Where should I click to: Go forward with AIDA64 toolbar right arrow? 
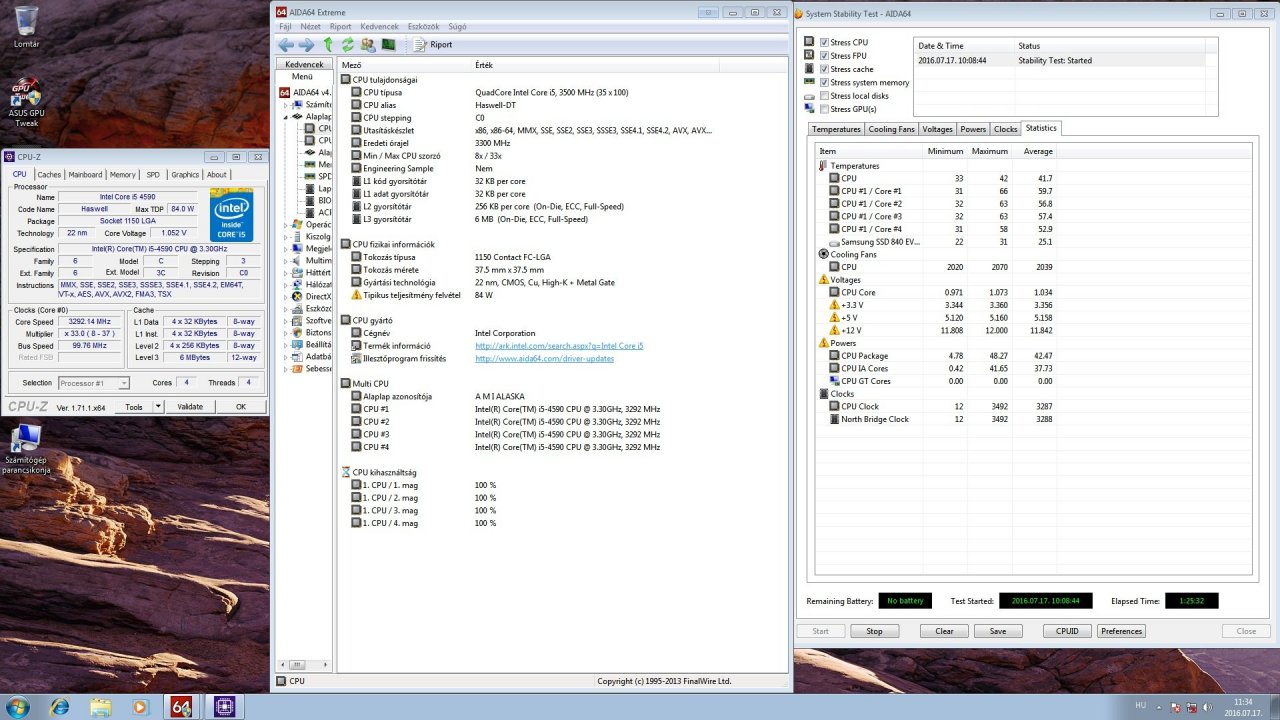coord(306,45)
